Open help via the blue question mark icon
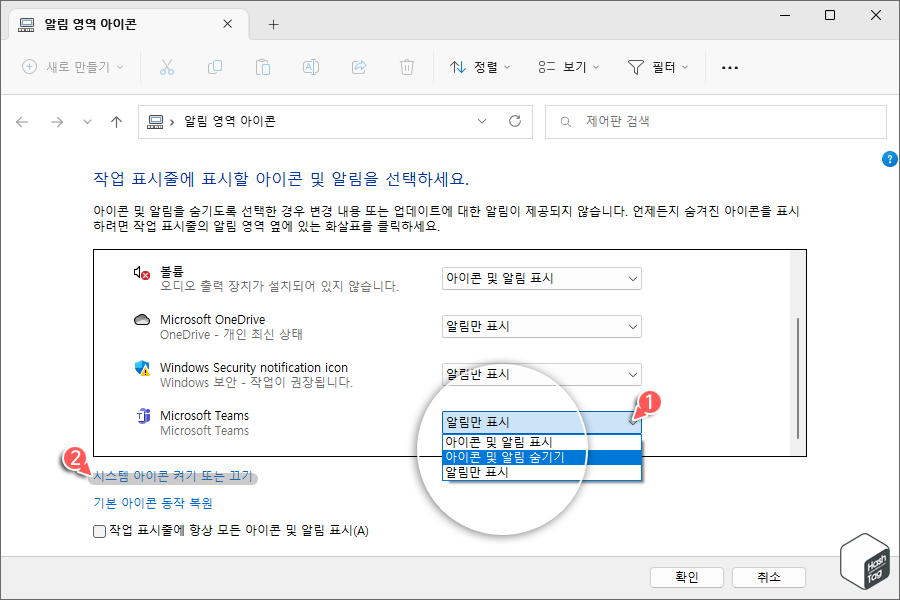This screenshot has width=900, height=600. [x=889, y=159]
